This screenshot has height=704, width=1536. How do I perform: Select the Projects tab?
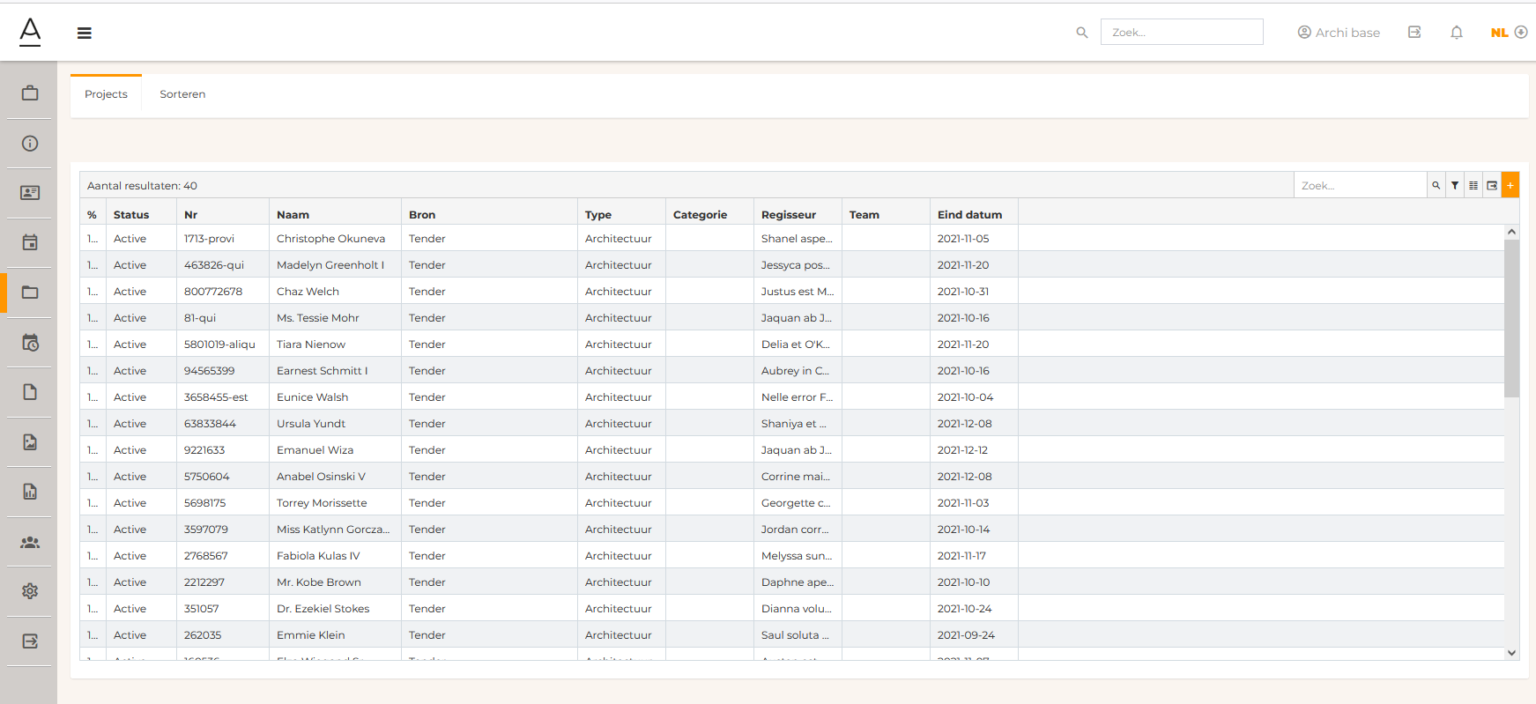tap(106, 94)
